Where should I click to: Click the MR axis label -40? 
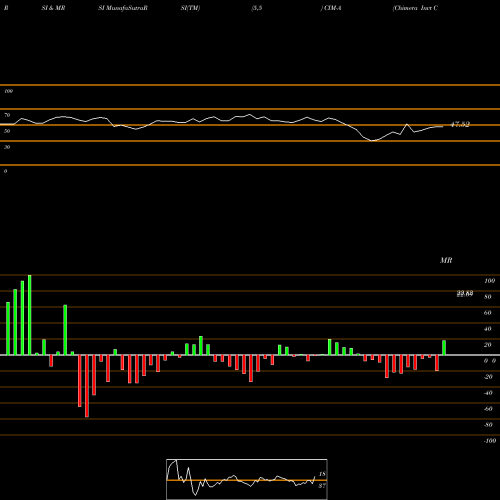pos(488,393)
